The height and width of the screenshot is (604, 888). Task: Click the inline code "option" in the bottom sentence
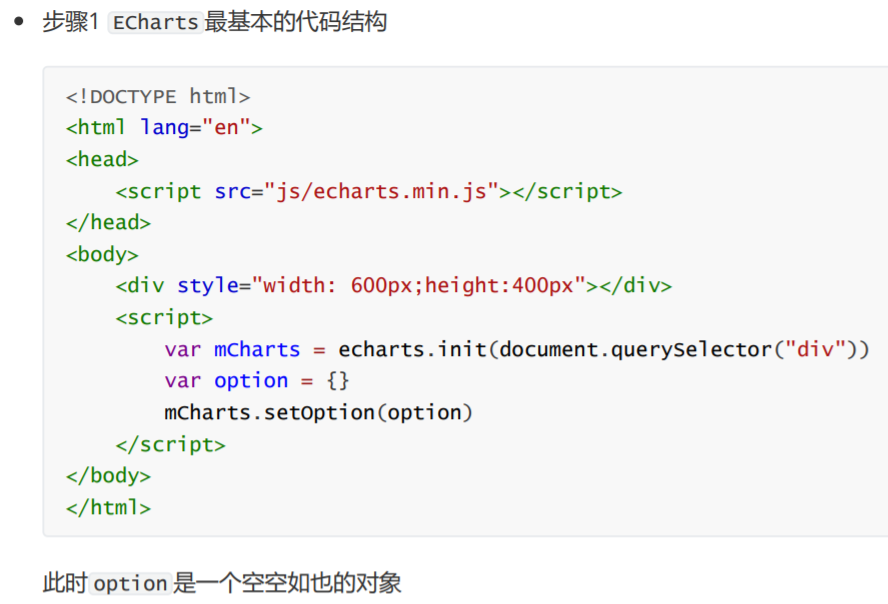point(130,584)
